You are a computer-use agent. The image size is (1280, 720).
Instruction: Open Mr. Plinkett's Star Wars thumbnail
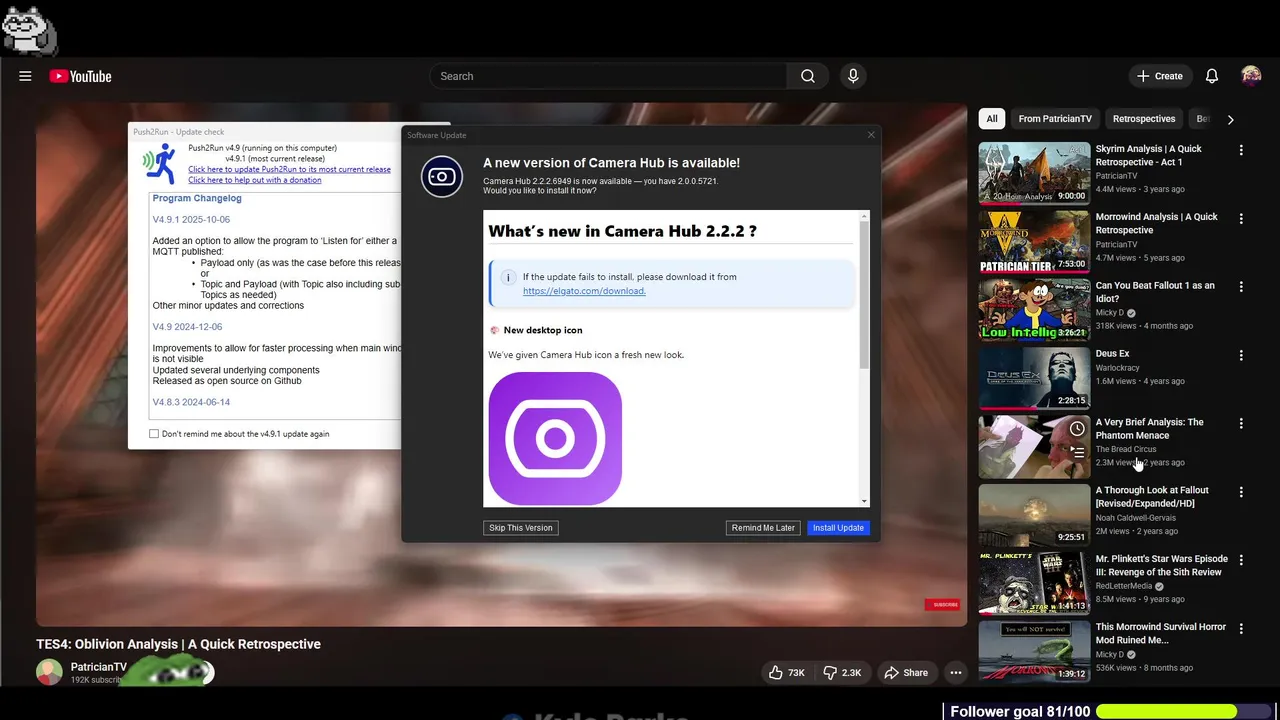(x=1034, y=582)
